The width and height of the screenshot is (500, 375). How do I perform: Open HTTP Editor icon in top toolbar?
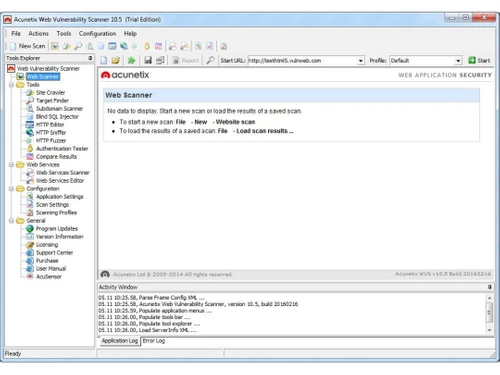point(112,46)
